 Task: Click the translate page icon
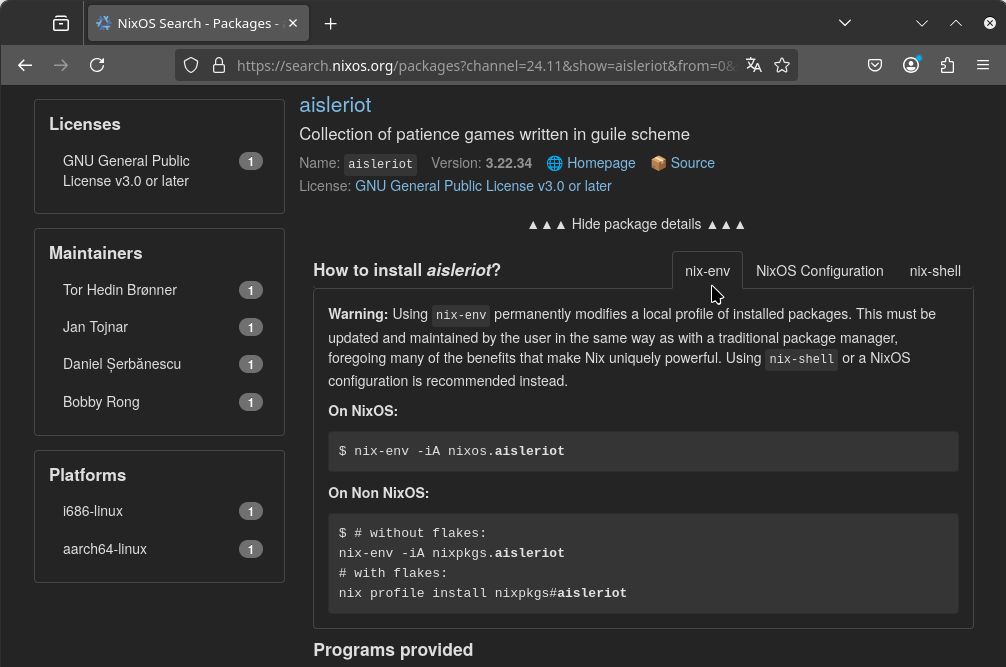[x=754, y=65]
